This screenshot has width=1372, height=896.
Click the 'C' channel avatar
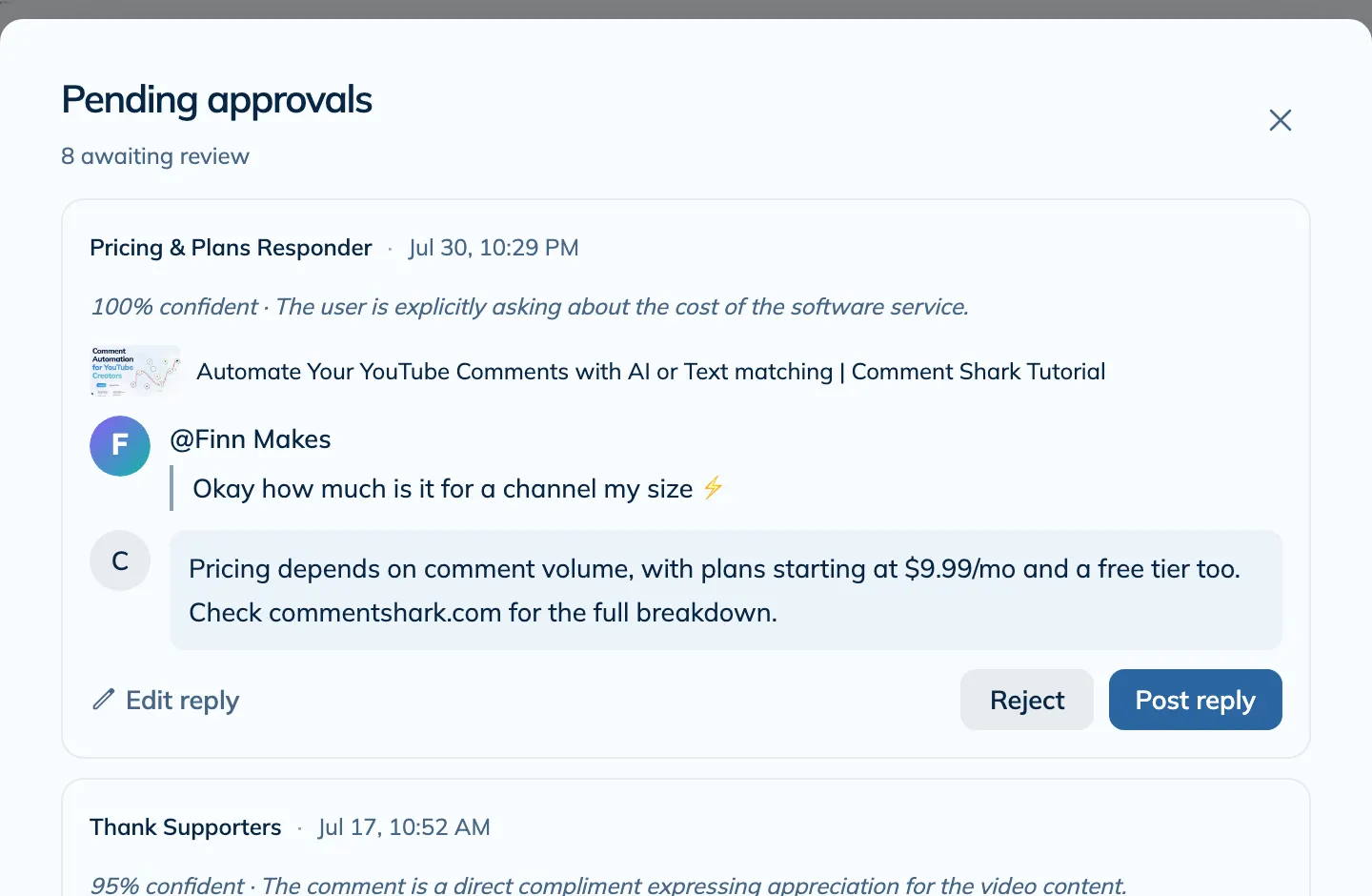pyautogui.click(x=120, y=560)
